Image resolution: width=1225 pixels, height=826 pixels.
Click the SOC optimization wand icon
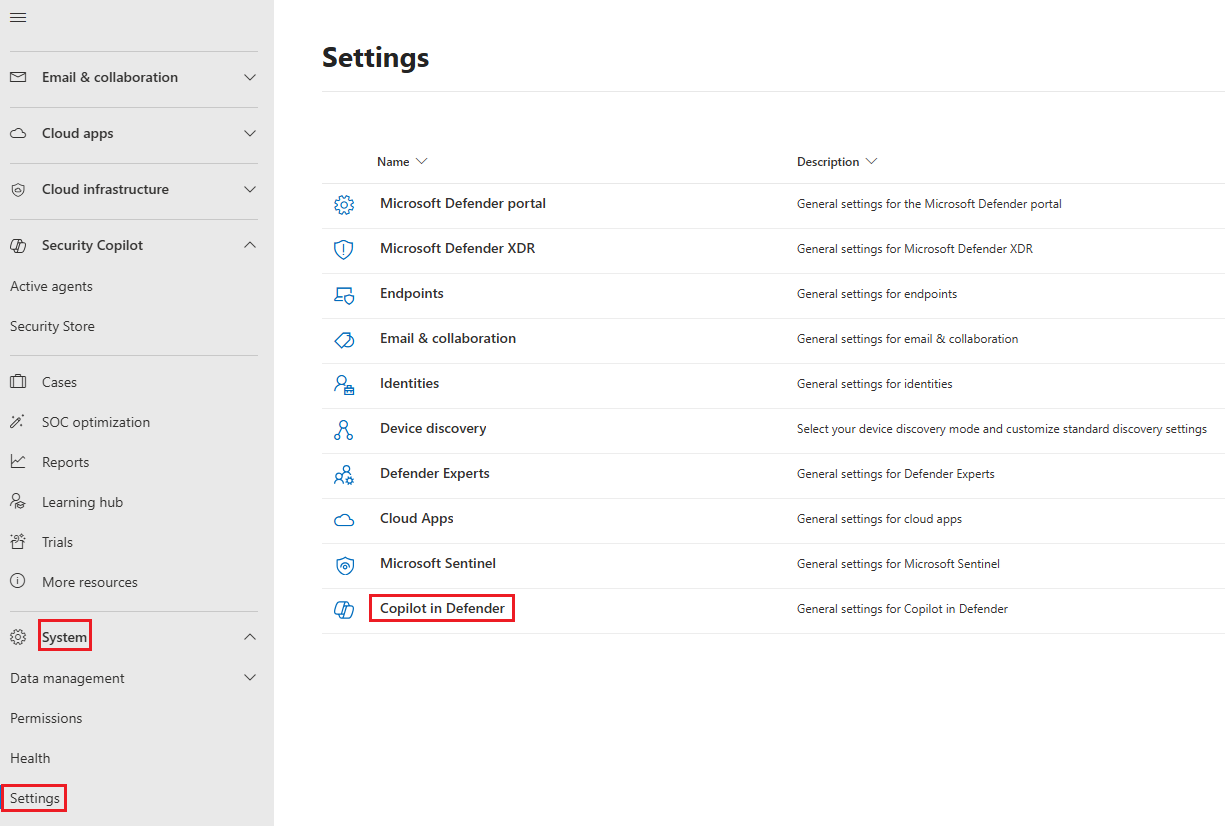coord(18,422)
